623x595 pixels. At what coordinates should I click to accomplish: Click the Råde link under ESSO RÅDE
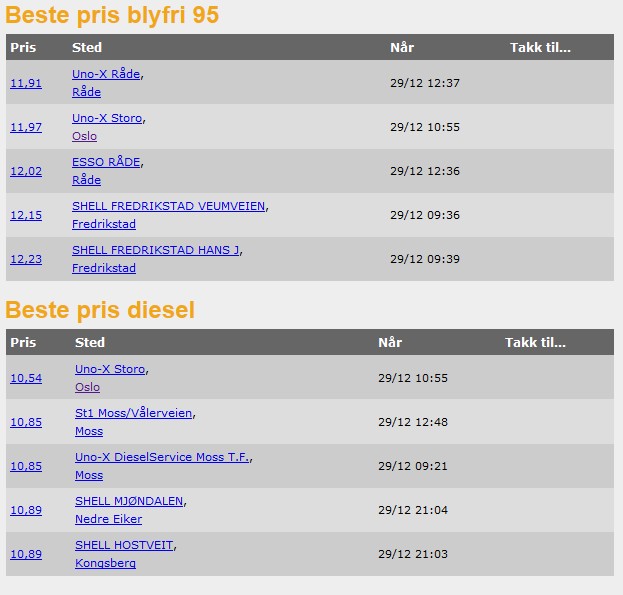pos(86,180)
